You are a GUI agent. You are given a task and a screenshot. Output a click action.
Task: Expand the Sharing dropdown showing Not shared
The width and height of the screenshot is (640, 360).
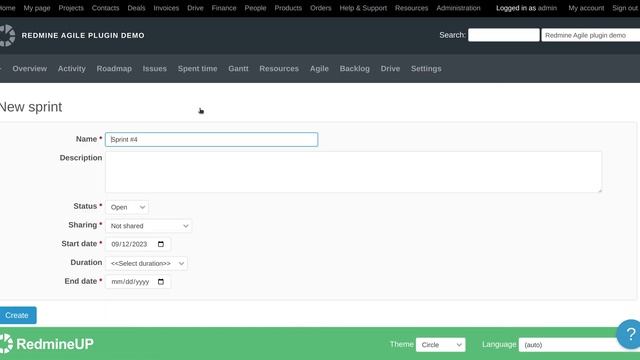coord(149,226)
